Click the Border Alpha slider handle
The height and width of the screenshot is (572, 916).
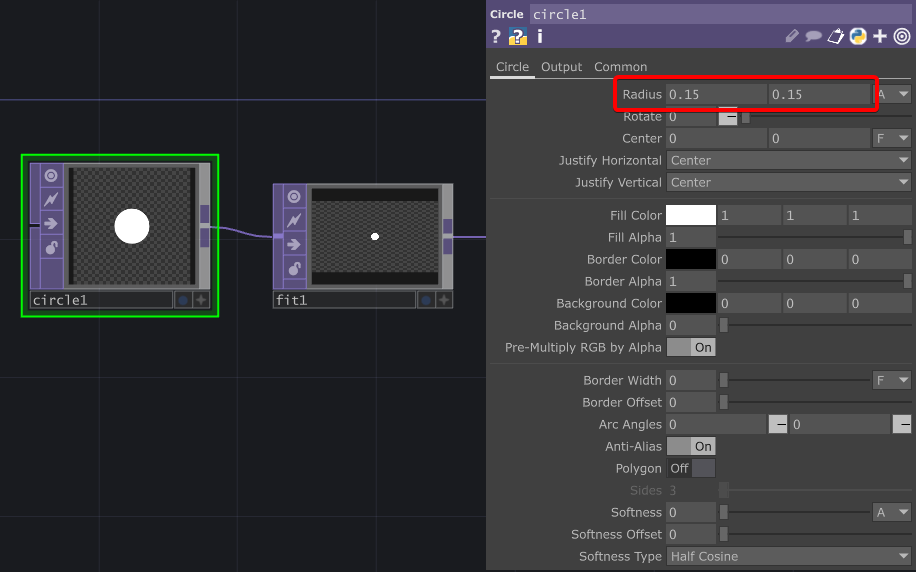907,282
